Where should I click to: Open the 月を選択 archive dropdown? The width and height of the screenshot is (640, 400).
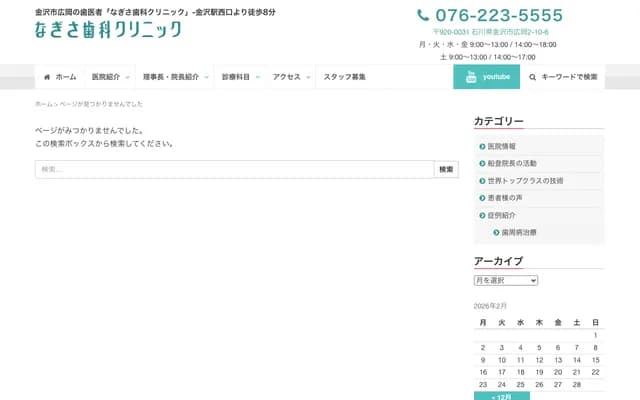tap(506, 280)
